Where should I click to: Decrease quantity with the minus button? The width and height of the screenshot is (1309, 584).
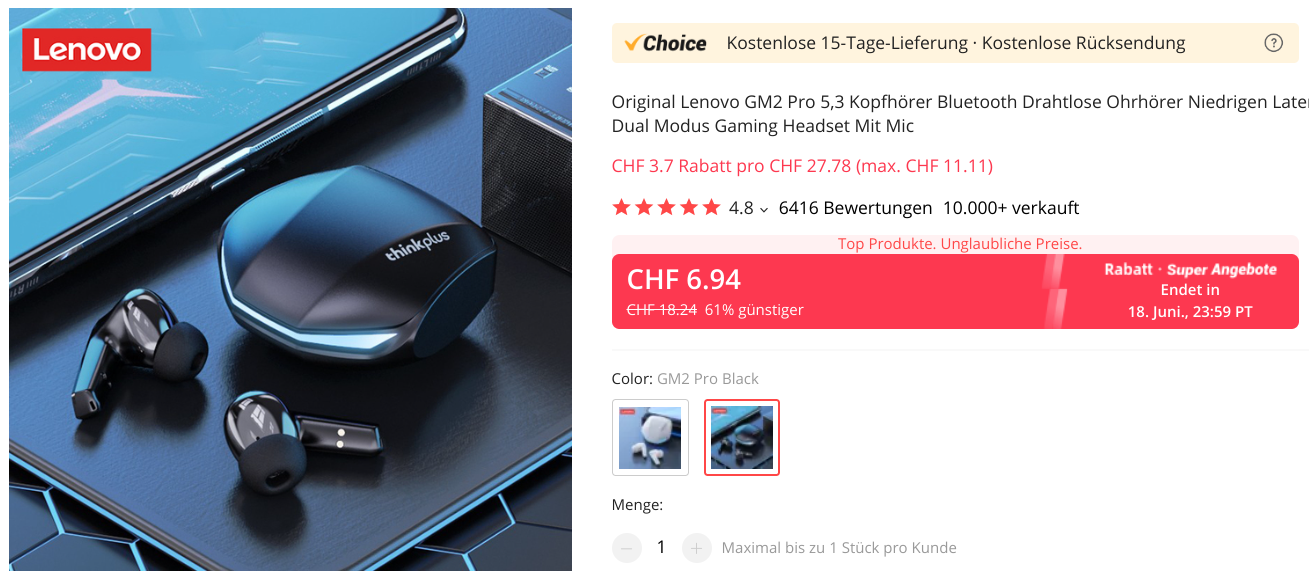coord(626,548)
